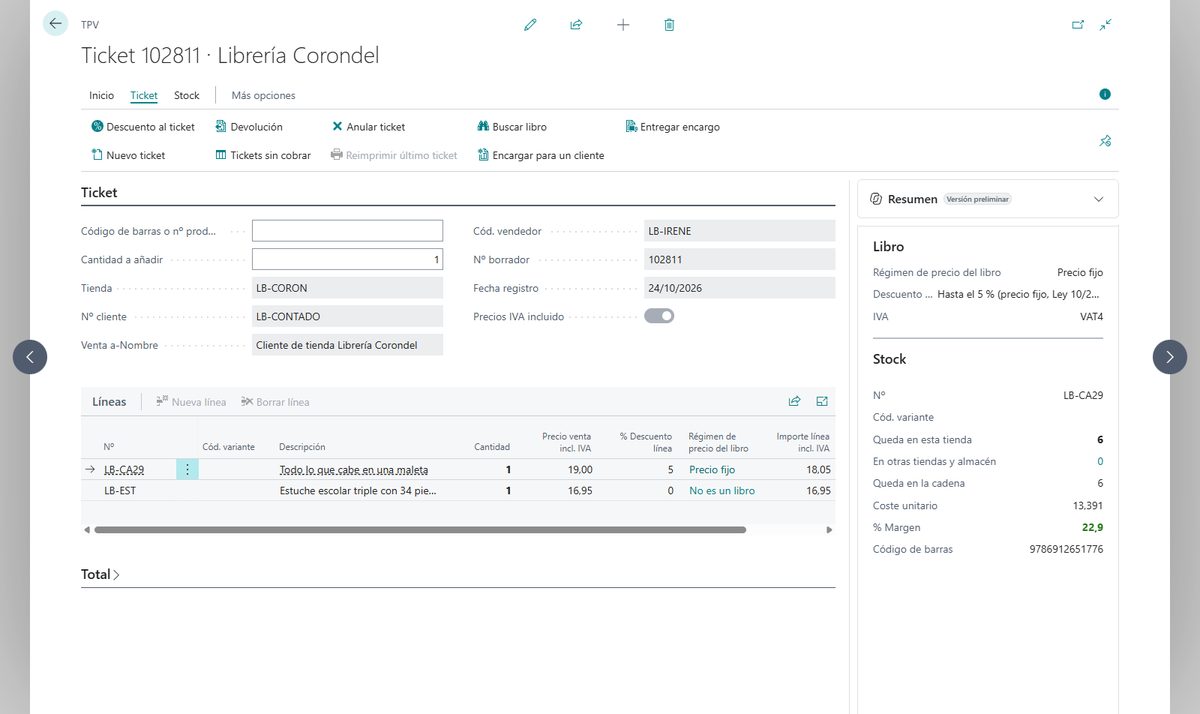The width and height of the screenshot is (1200, 714).
Task: Open row menu for LB-CA29 line
Action: (x=187, y=469)
